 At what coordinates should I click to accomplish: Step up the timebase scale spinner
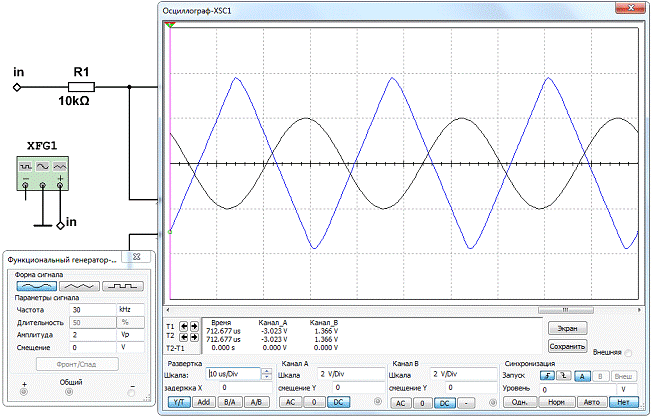[266, 370]
